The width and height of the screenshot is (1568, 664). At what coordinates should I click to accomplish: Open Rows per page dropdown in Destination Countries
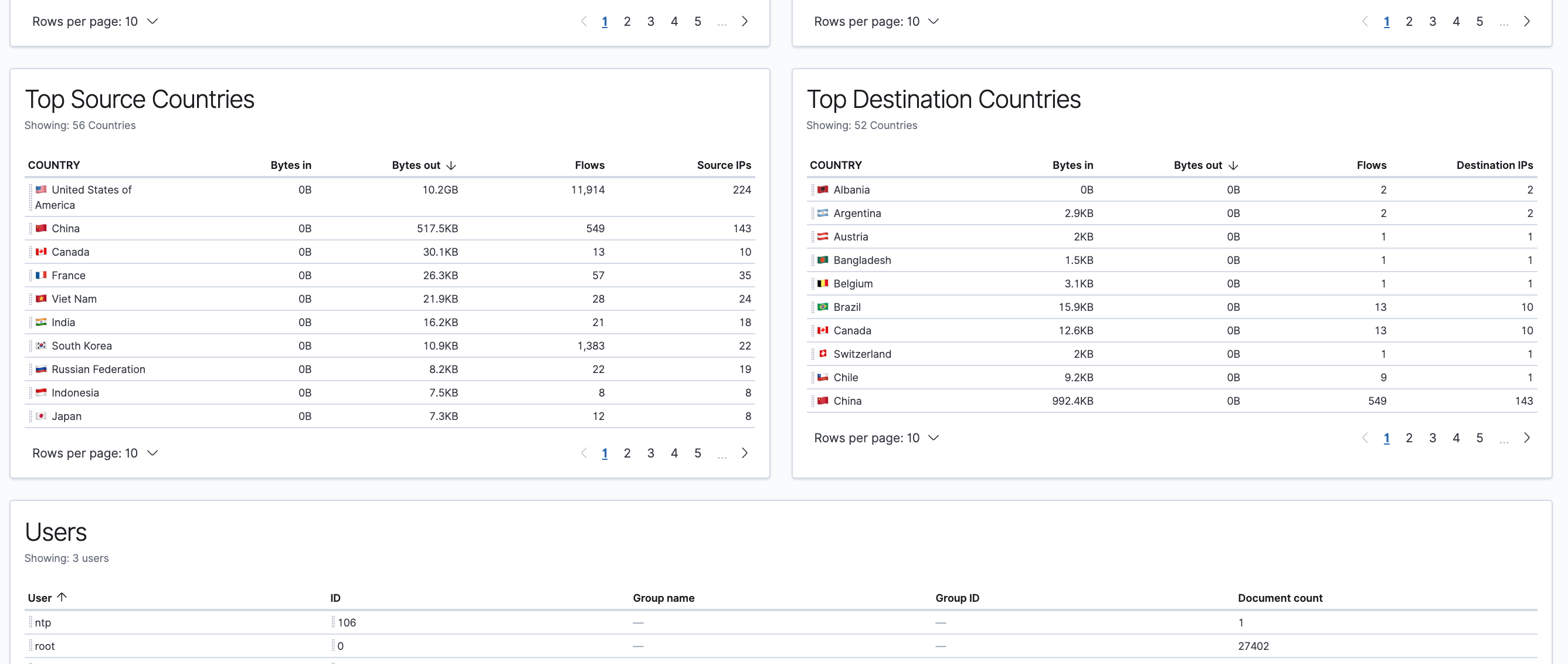[876, 438]
